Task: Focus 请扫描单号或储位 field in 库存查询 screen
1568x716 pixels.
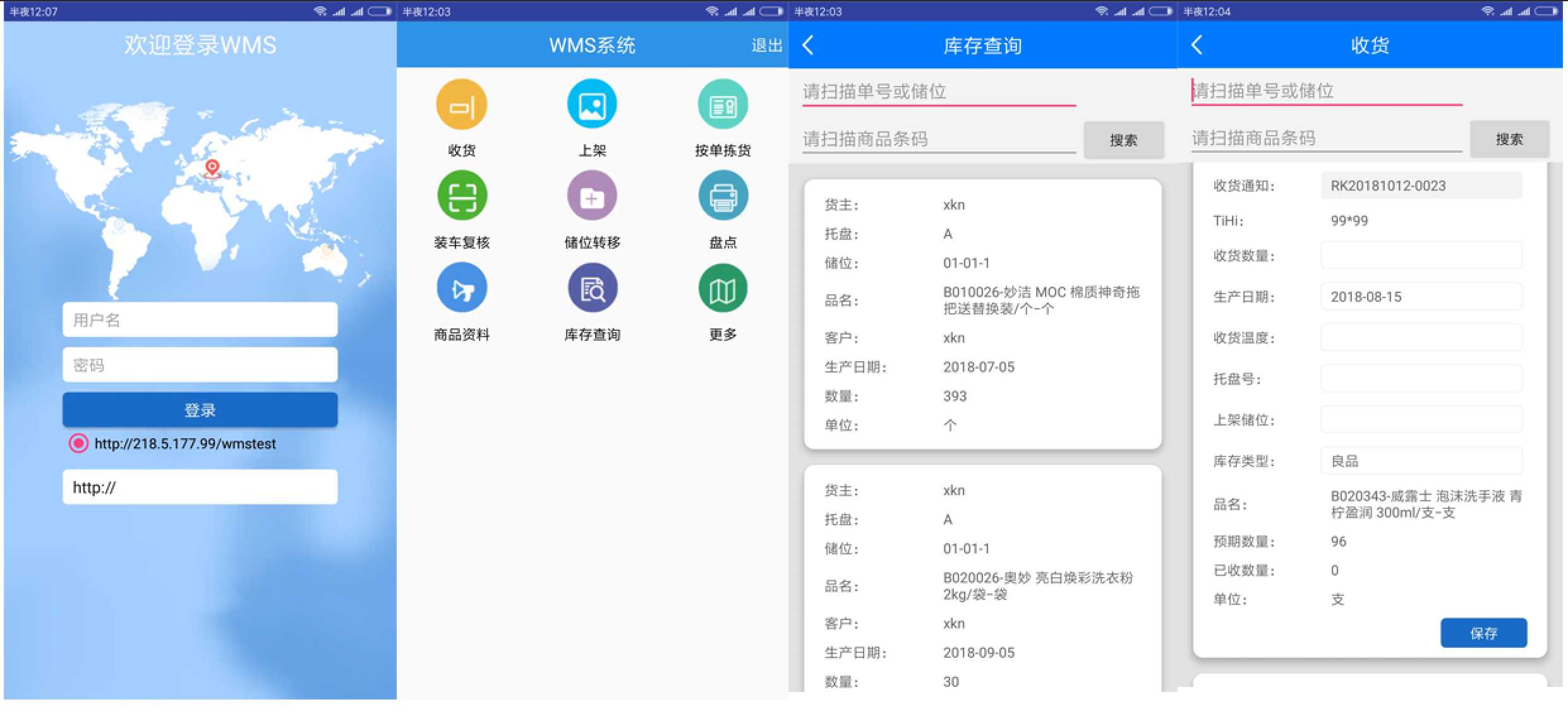Action: [x=939, y=92]
